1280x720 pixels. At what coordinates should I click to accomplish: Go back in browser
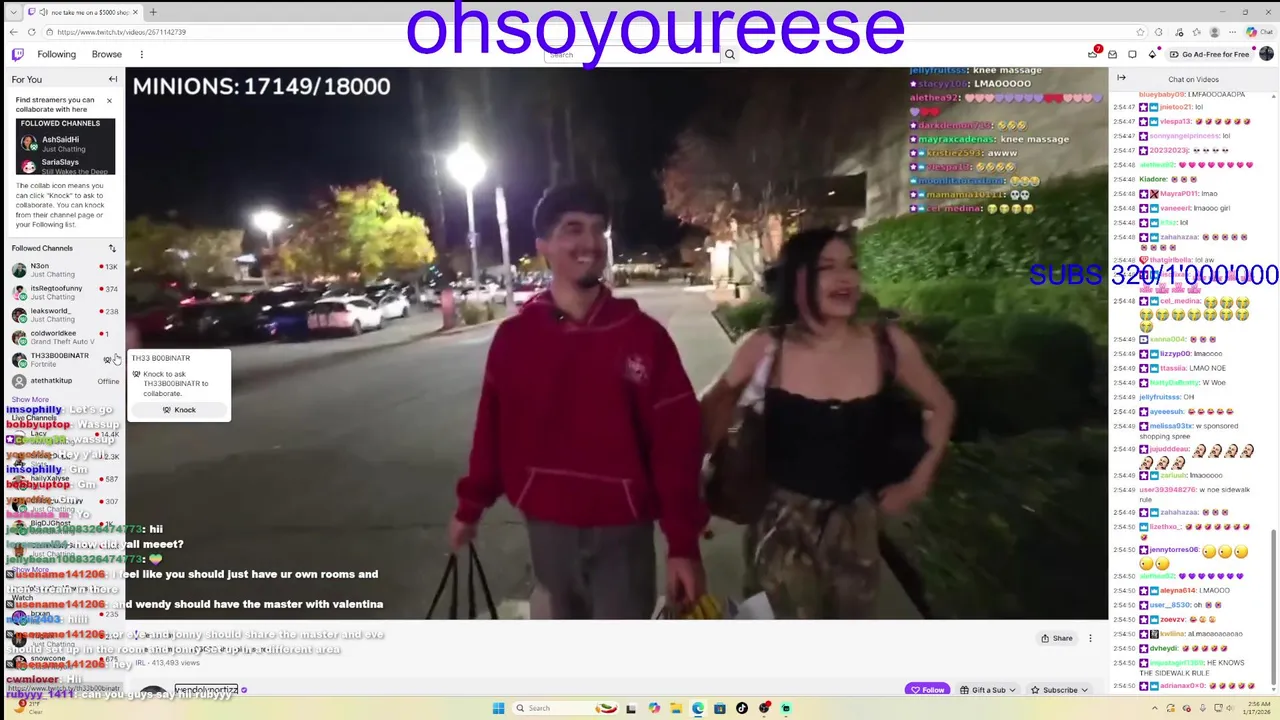click(12, 32)
